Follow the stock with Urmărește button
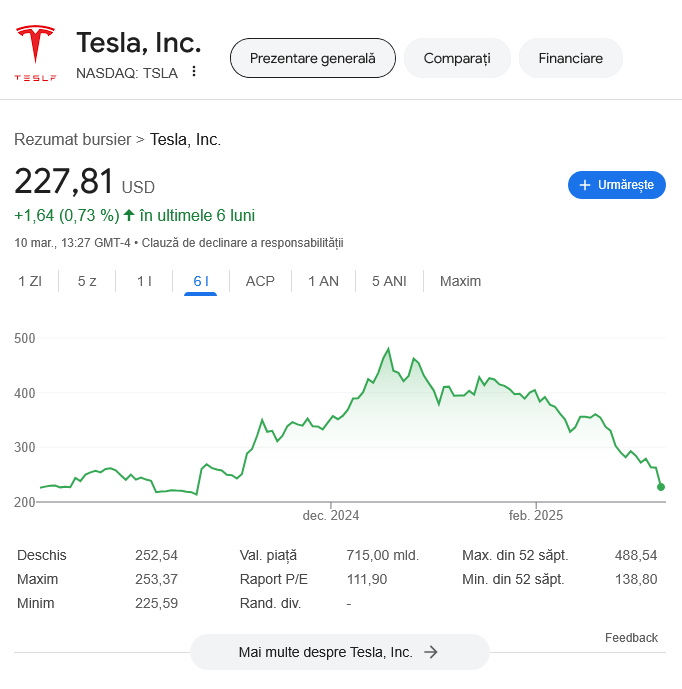The image size is (682, 689). point(617,185)
